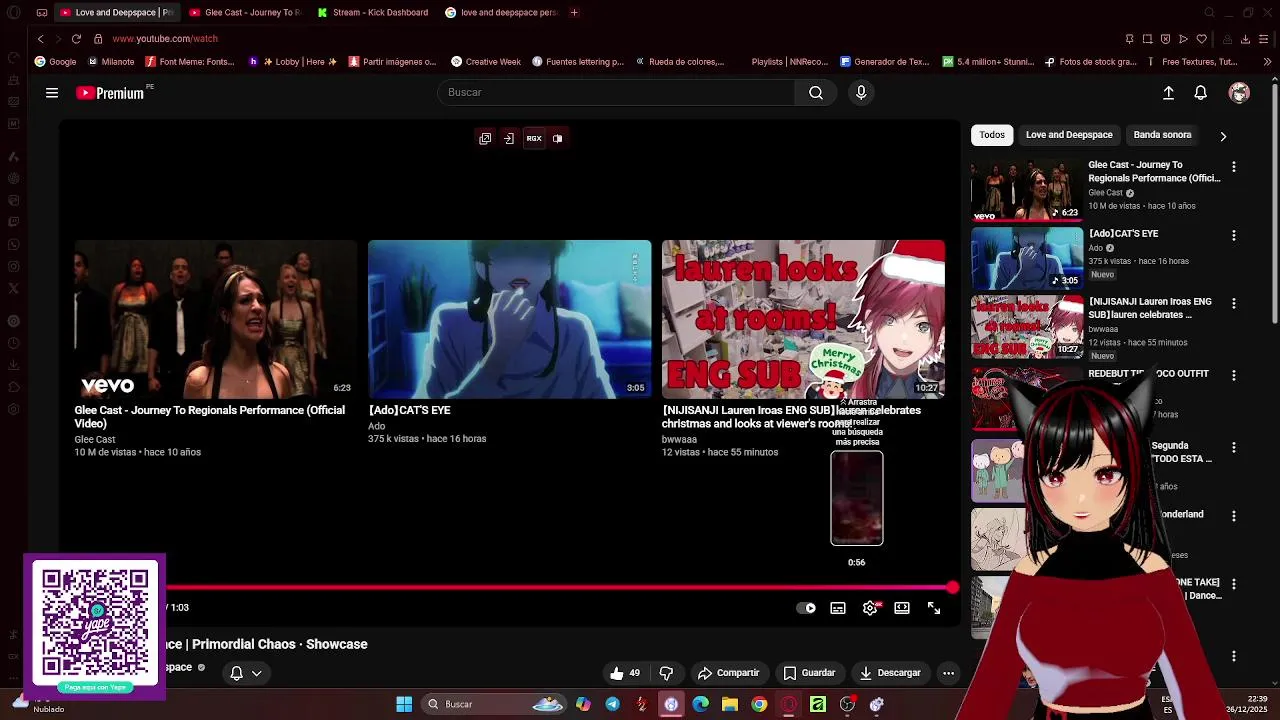This screenshot has width=1280, height=720.
Task: Open the Rueda de colores bookmark
Action: [679, 62]
